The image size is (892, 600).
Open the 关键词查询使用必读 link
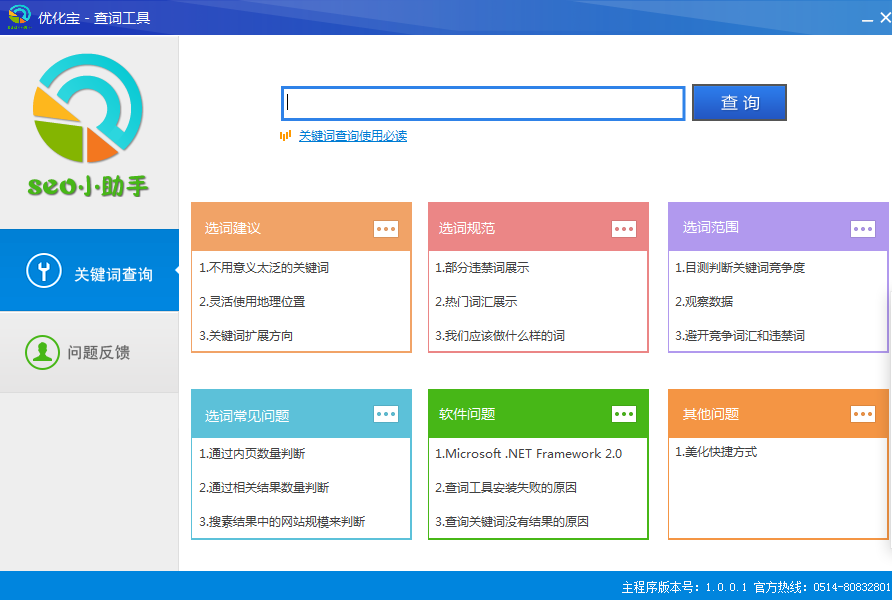click(353, 136)
